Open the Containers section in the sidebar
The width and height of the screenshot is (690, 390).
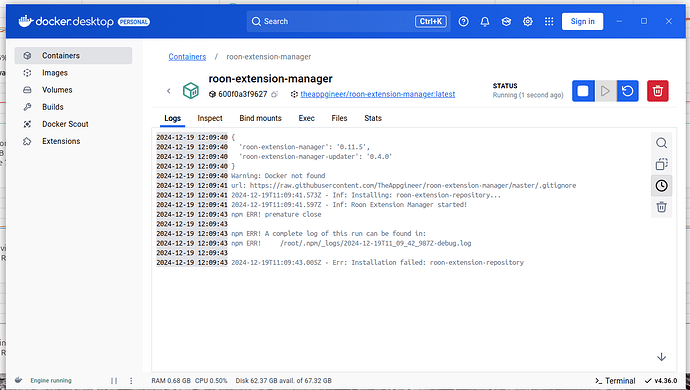tap(73, 55)
